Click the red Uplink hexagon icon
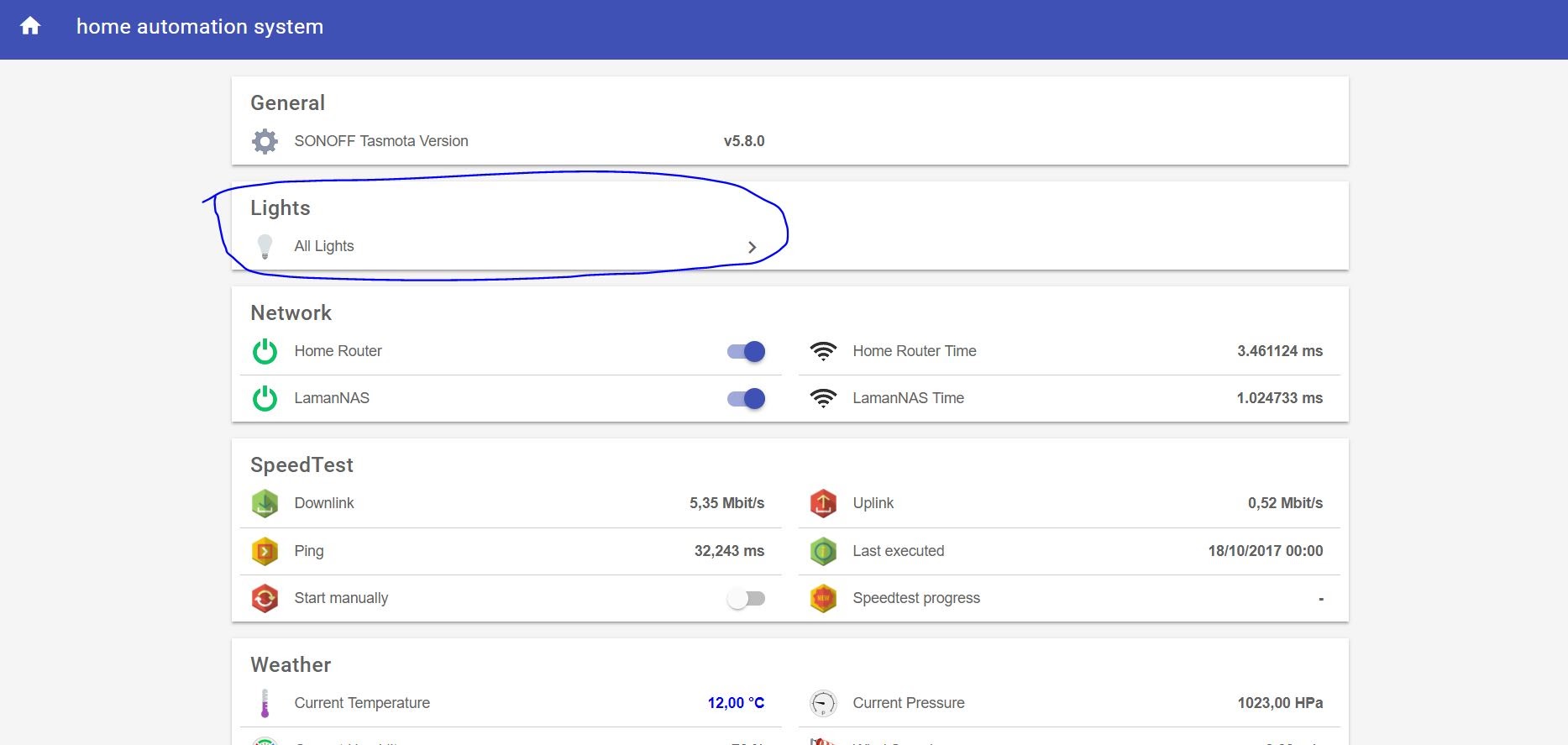The width and height of the screenshot is (1568, 745). [x=823, y=503]
